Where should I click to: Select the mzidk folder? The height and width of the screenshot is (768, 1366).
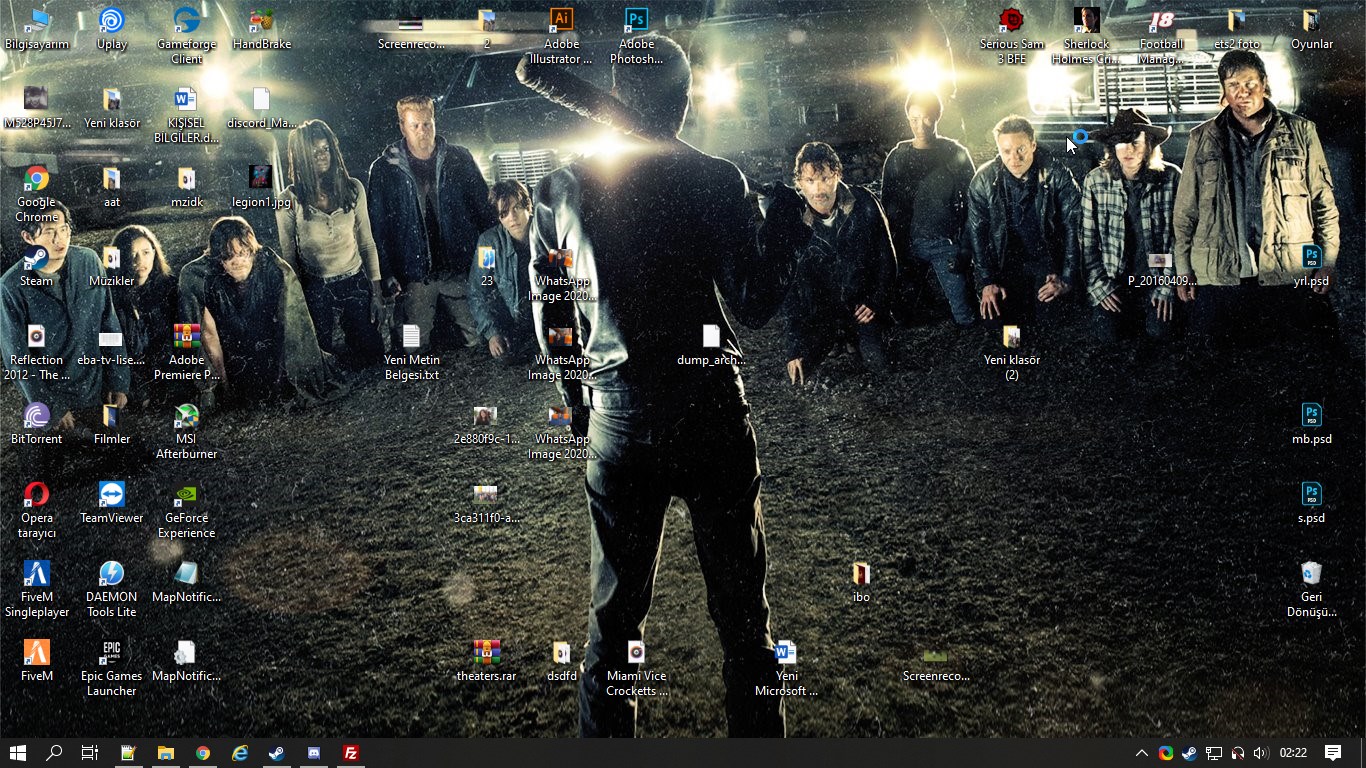click(x=186, y=187)
